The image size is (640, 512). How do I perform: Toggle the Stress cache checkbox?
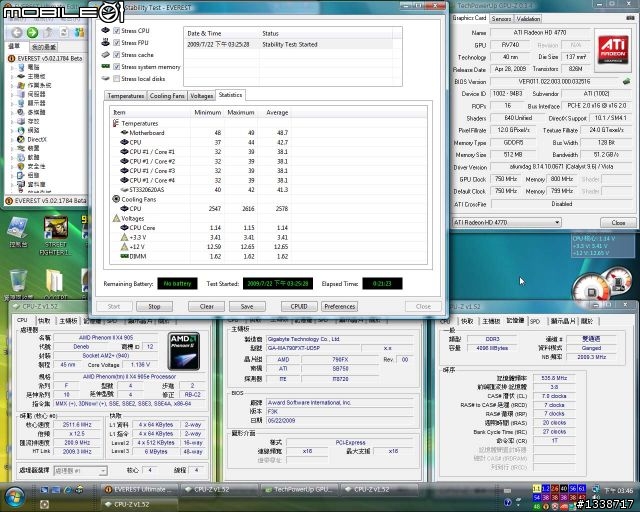coord(116,55)
